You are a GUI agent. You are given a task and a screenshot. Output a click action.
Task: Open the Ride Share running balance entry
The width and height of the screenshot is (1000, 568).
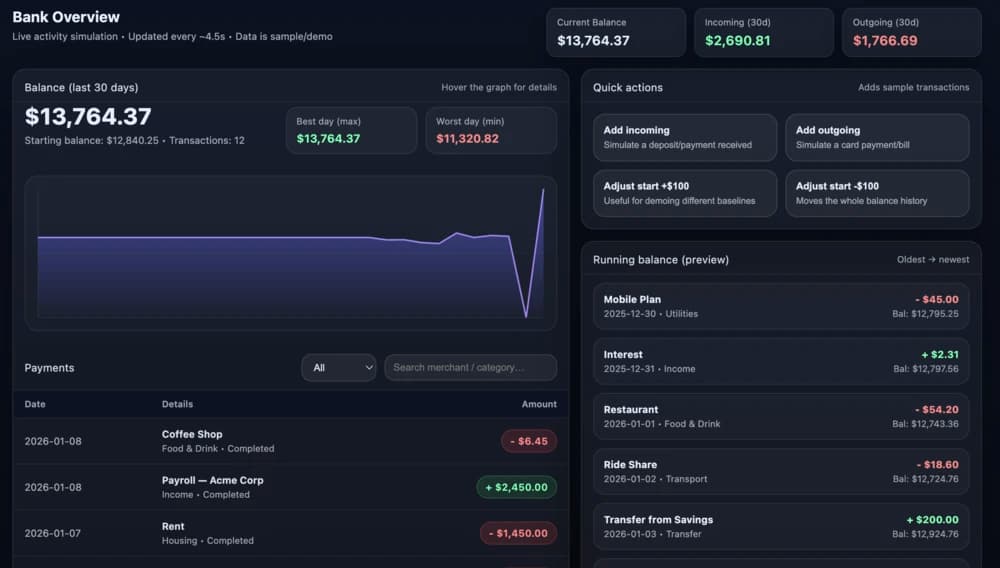pos(781,472)
